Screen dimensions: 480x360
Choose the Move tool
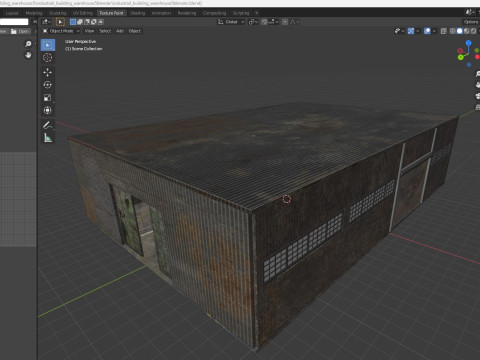coord(48,72)
